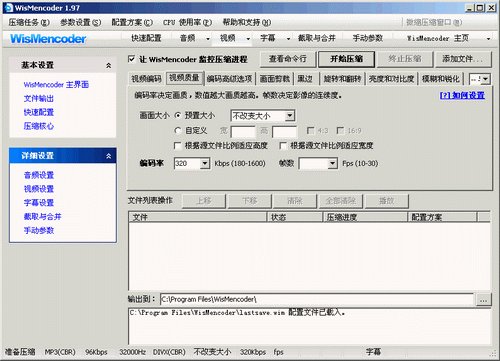Open 字幕设置 sidebar link

[39, 203]
